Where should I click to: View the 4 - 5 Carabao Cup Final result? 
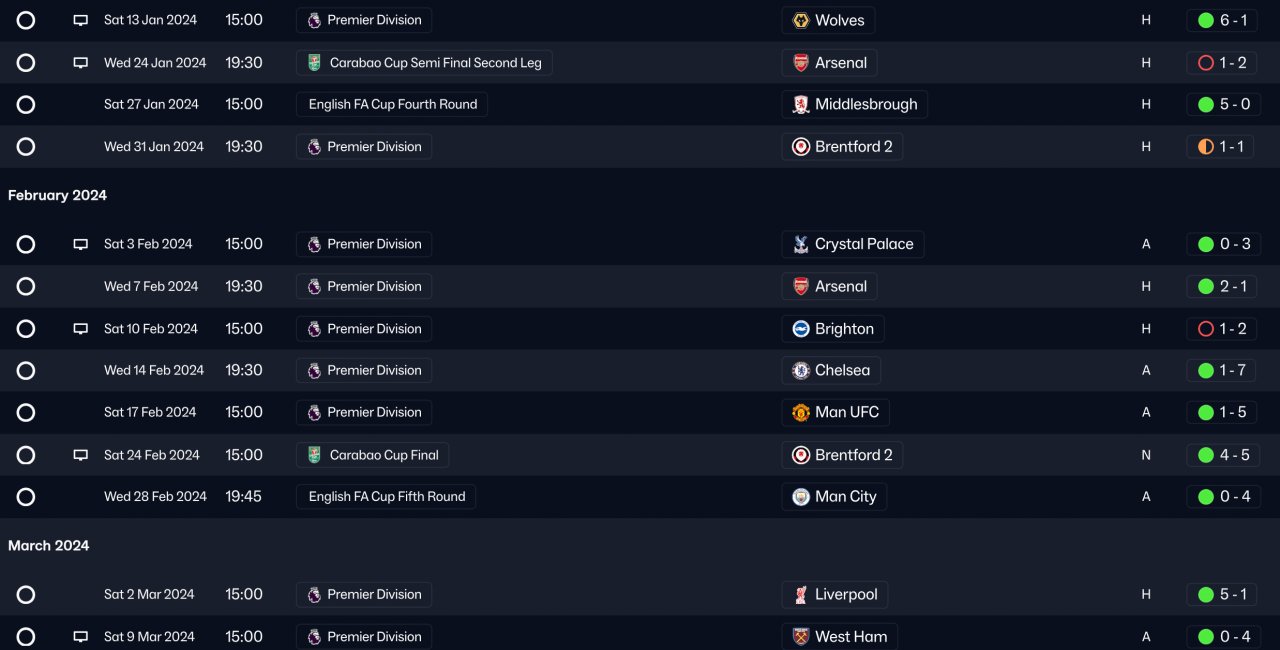[x=1224, y=455]
